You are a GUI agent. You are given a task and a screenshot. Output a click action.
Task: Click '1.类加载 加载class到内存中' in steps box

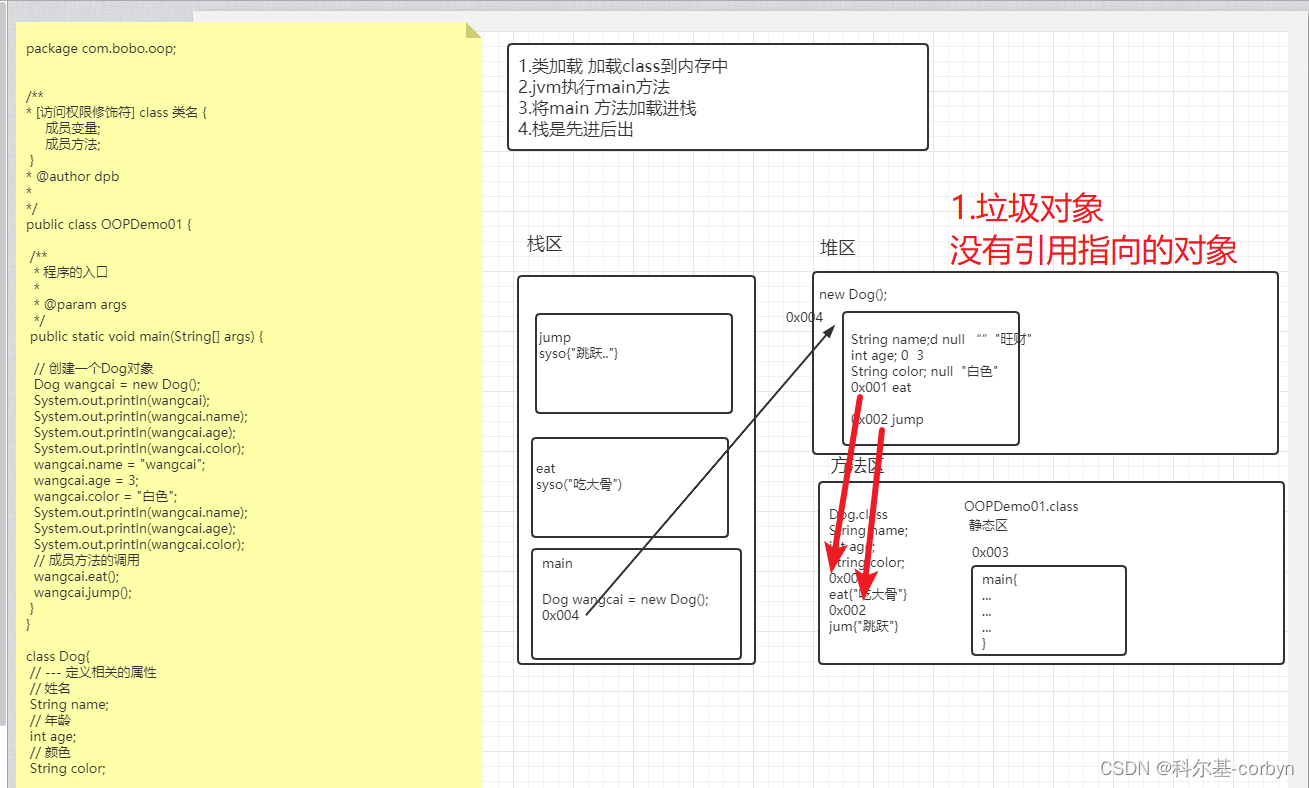click(623, 66)
